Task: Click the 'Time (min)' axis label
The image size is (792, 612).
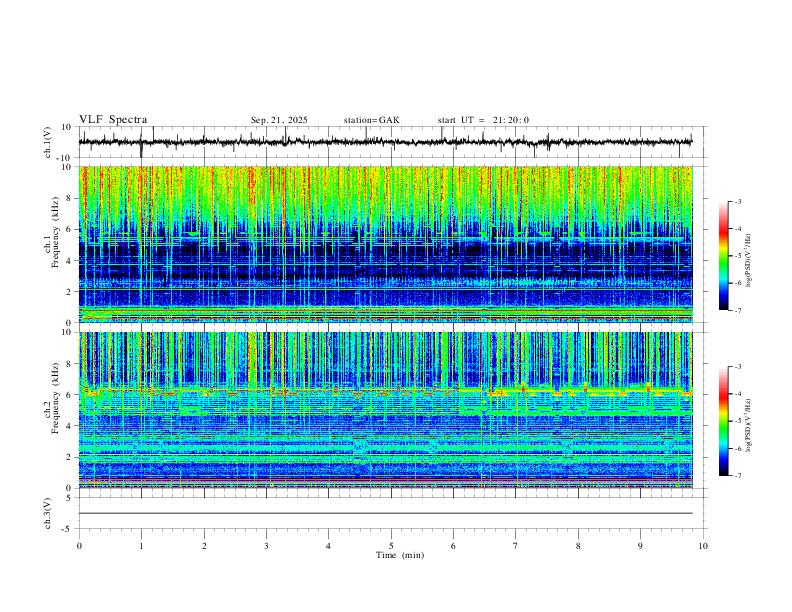Action: (400, 555)
